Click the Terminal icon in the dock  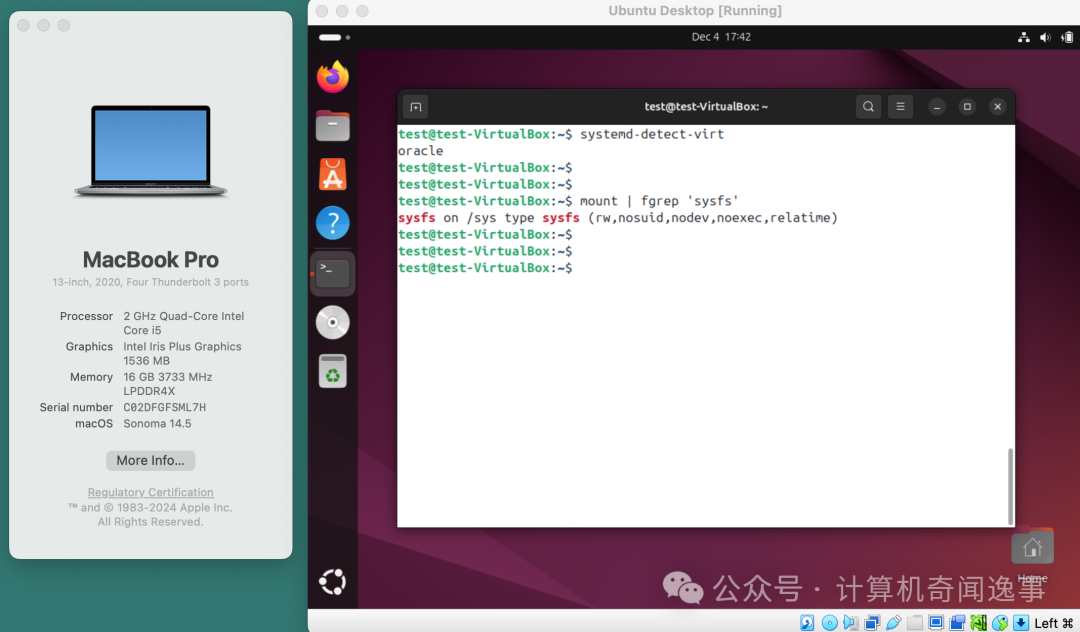click(332, 273)
